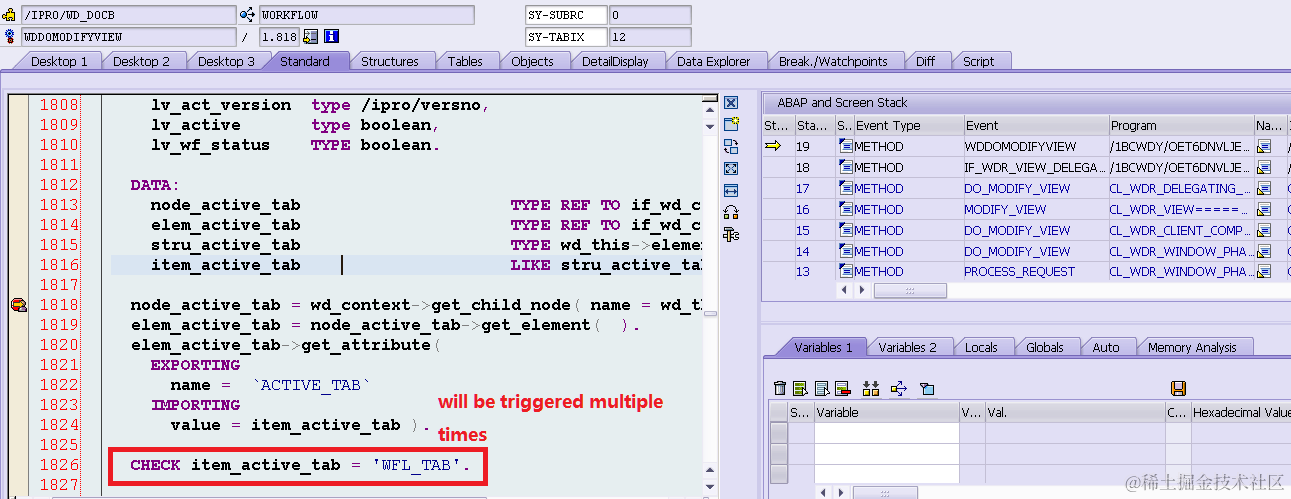1291x499 pixels.
Task: Click first empty Variable input cell
Action: tap(886, 432)
